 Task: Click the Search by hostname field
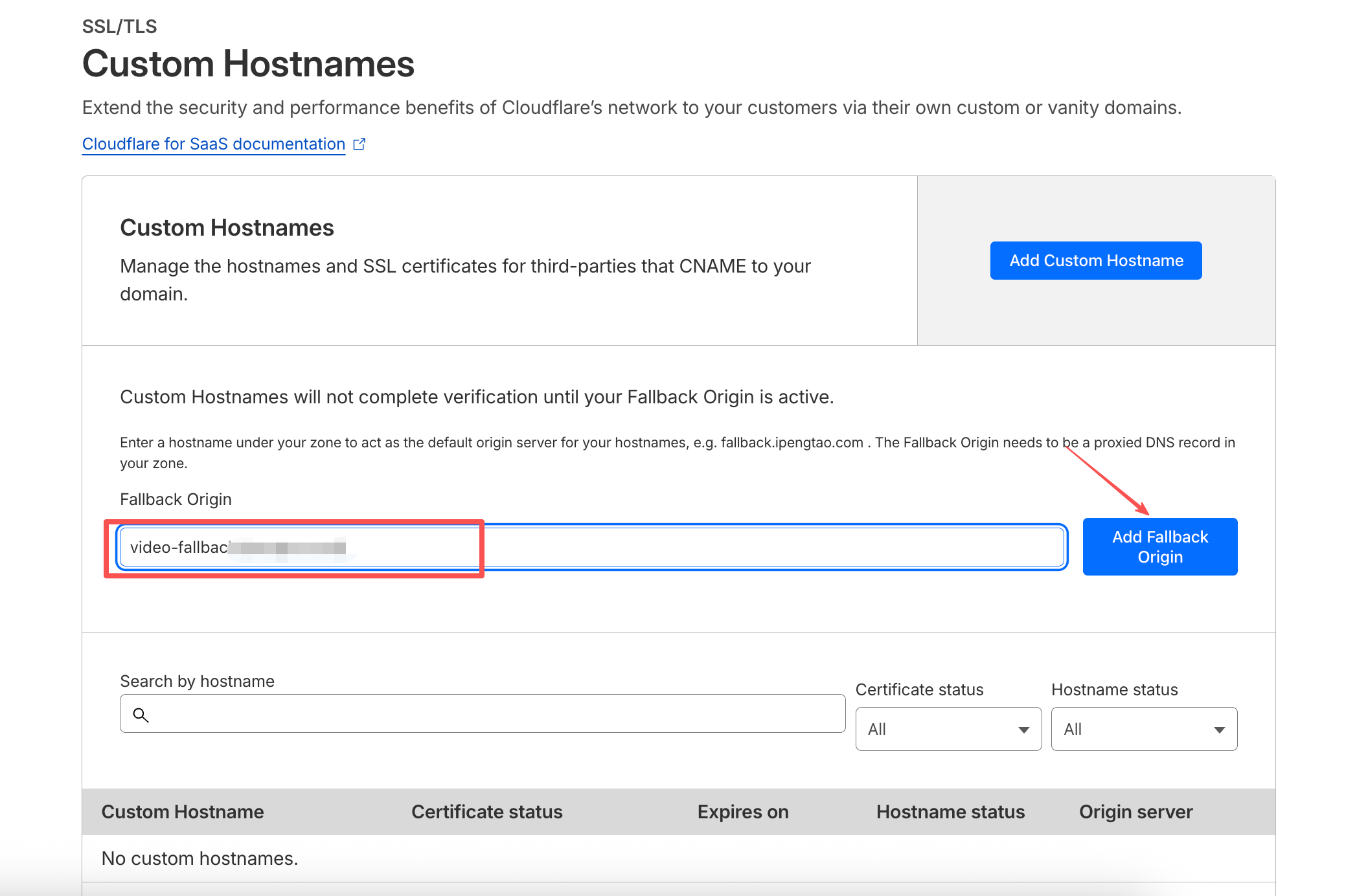coord(483,713)
